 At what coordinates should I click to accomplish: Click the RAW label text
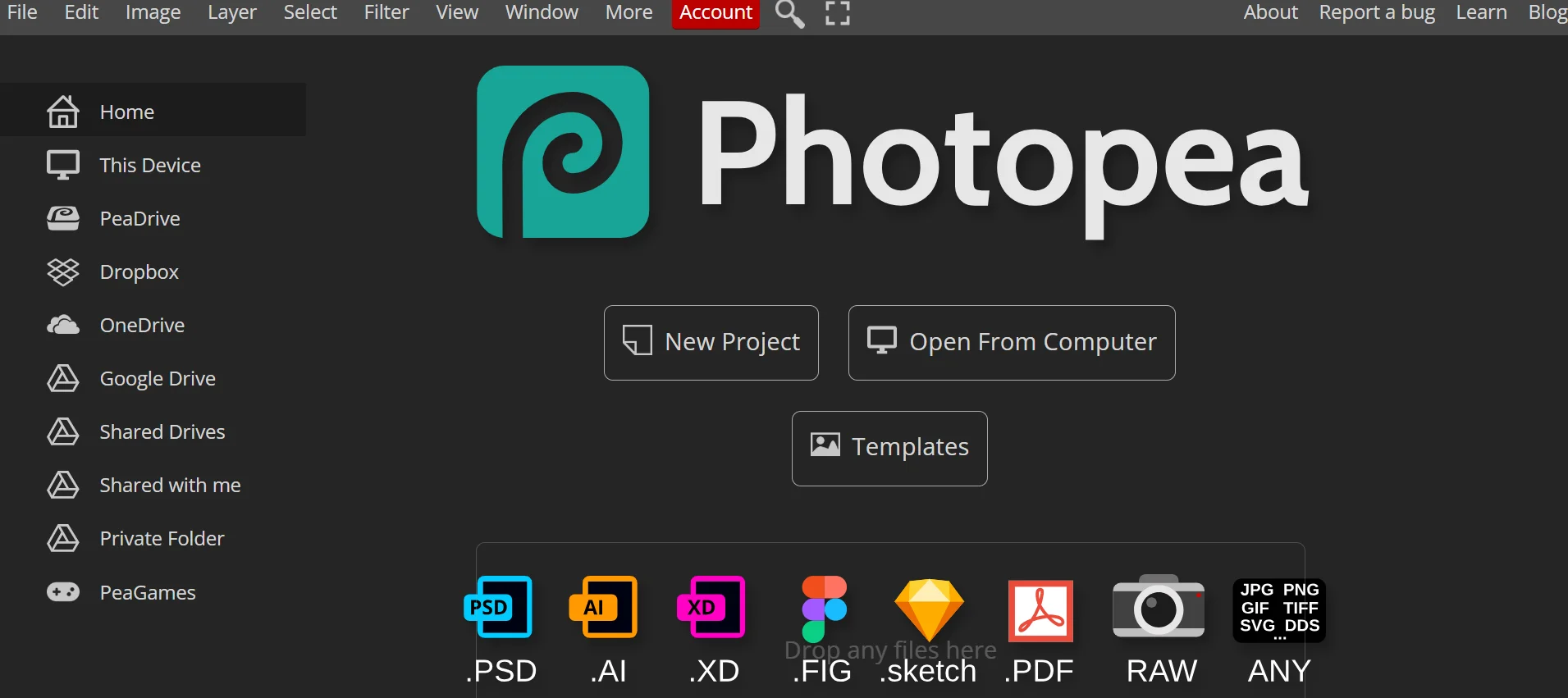(x=1162, y=671)
